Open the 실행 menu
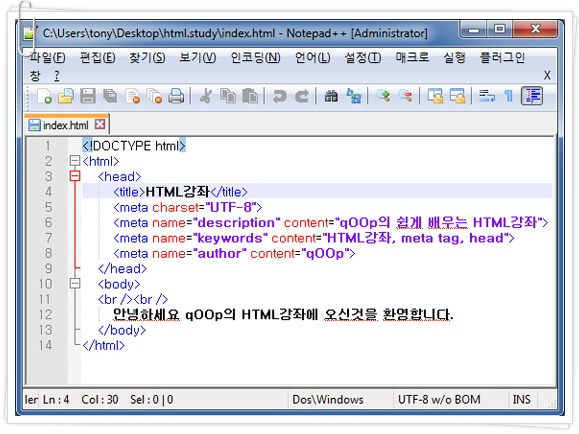Image resolution: width=579 pixels, height=434 pixels. tap(454, 58)
